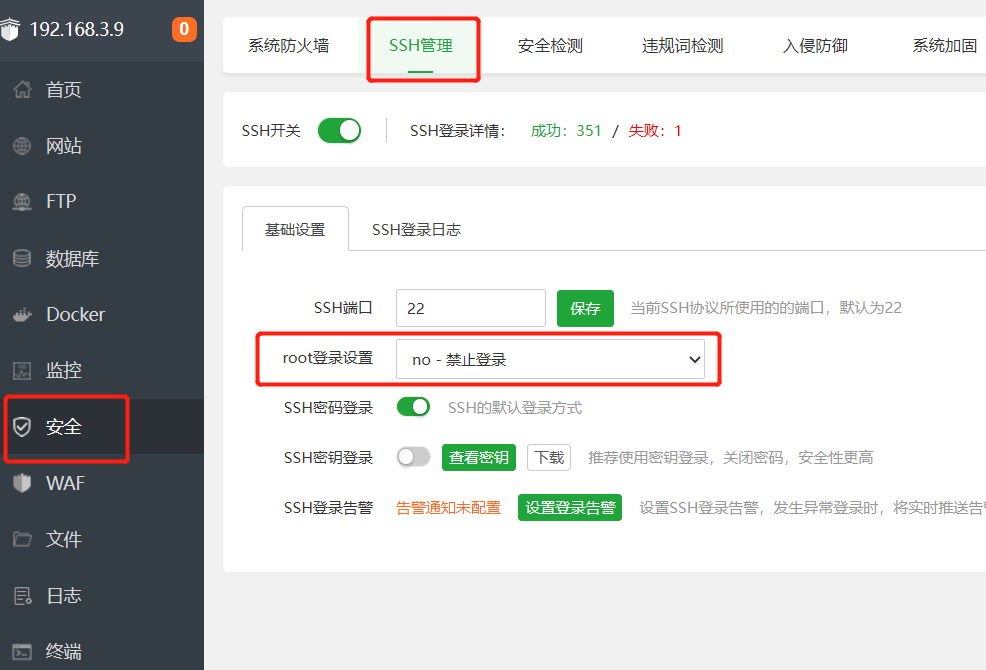
Task: Open the 系统加固 tab
Action: coord(944,46)
